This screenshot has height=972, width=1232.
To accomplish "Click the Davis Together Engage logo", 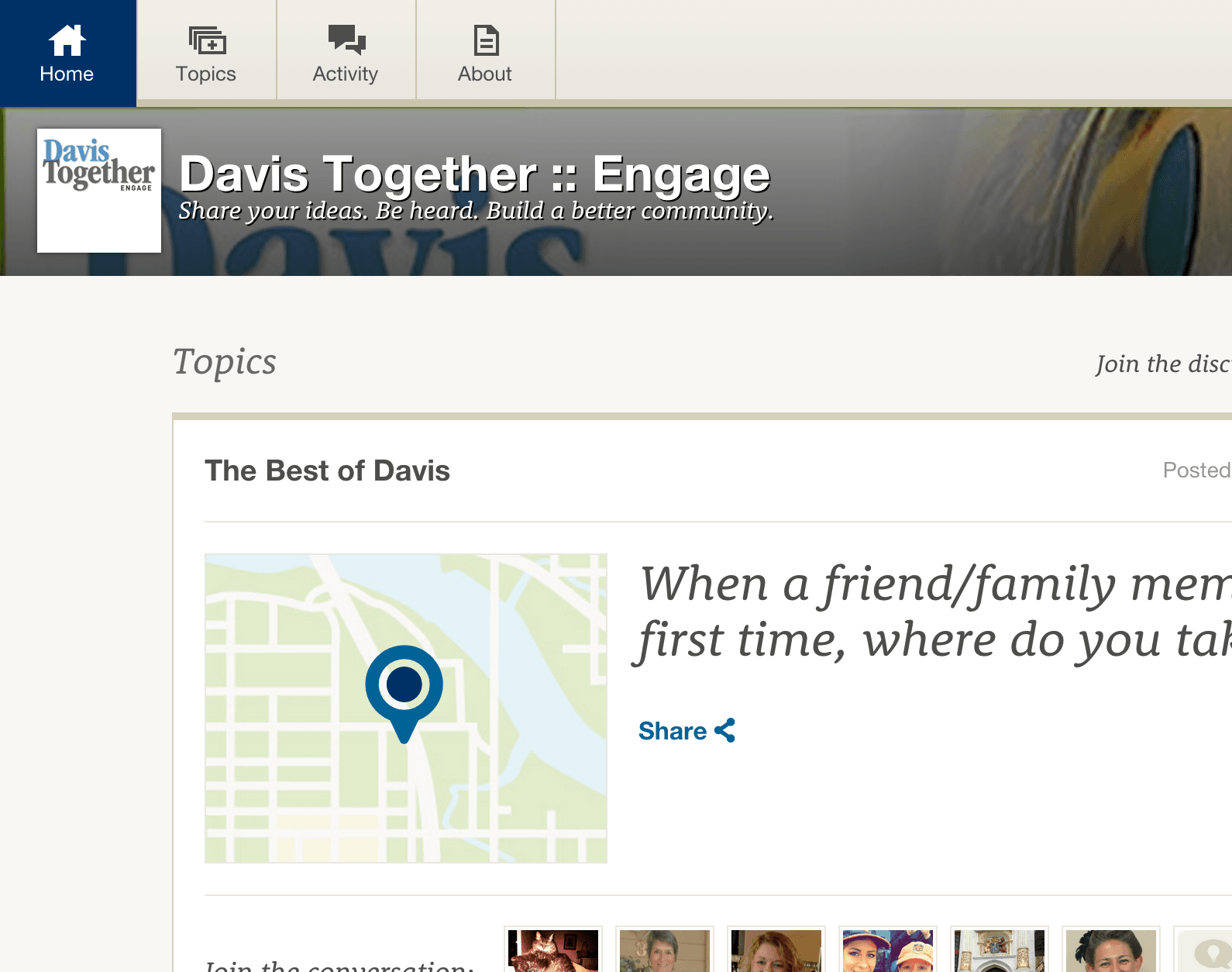I will click(99, 190).
